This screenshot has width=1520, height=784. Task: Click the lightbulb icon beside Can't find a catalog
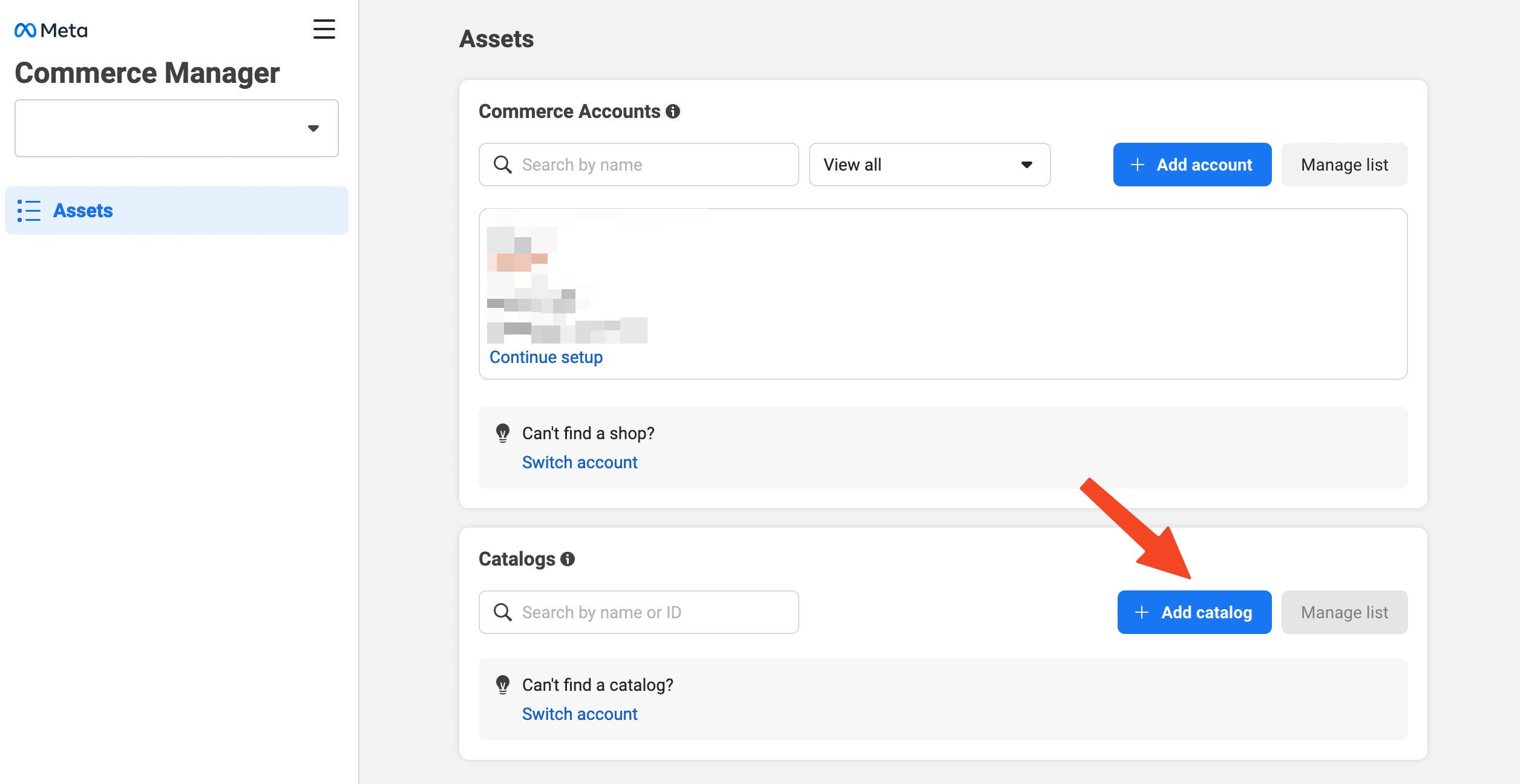(x=502, y=685)
